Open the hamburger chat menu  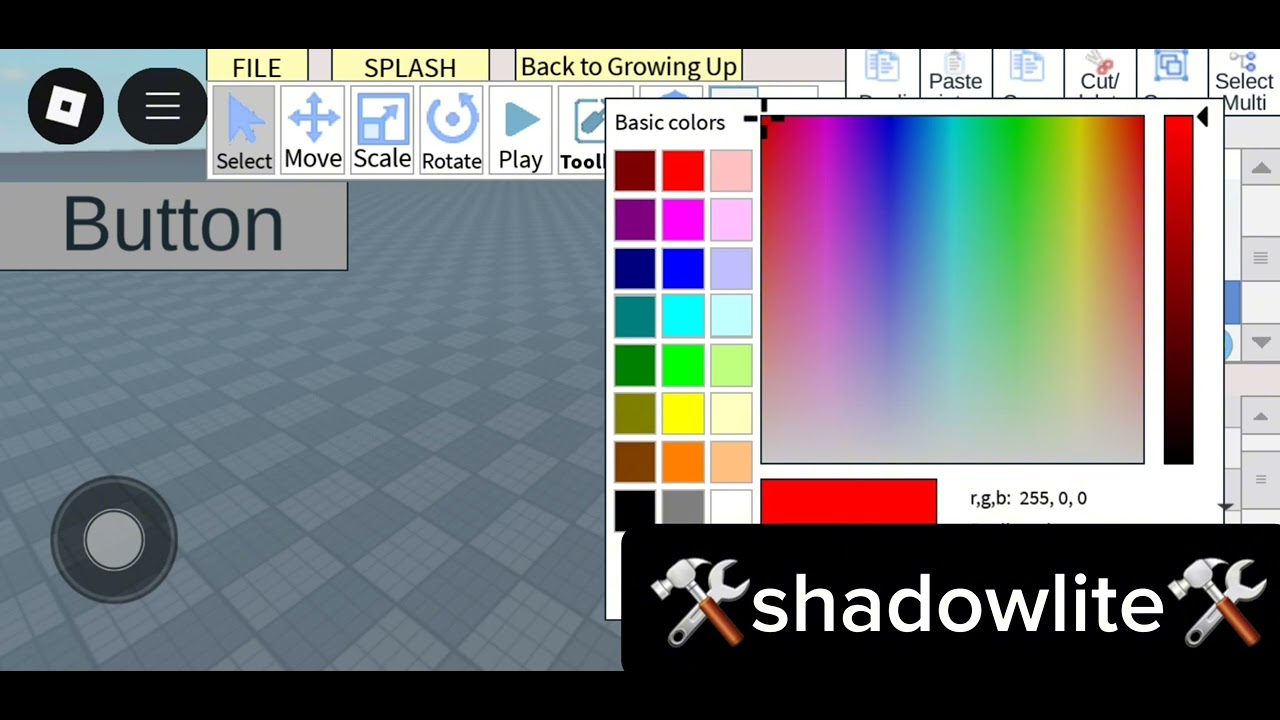(x=162, y=106)
